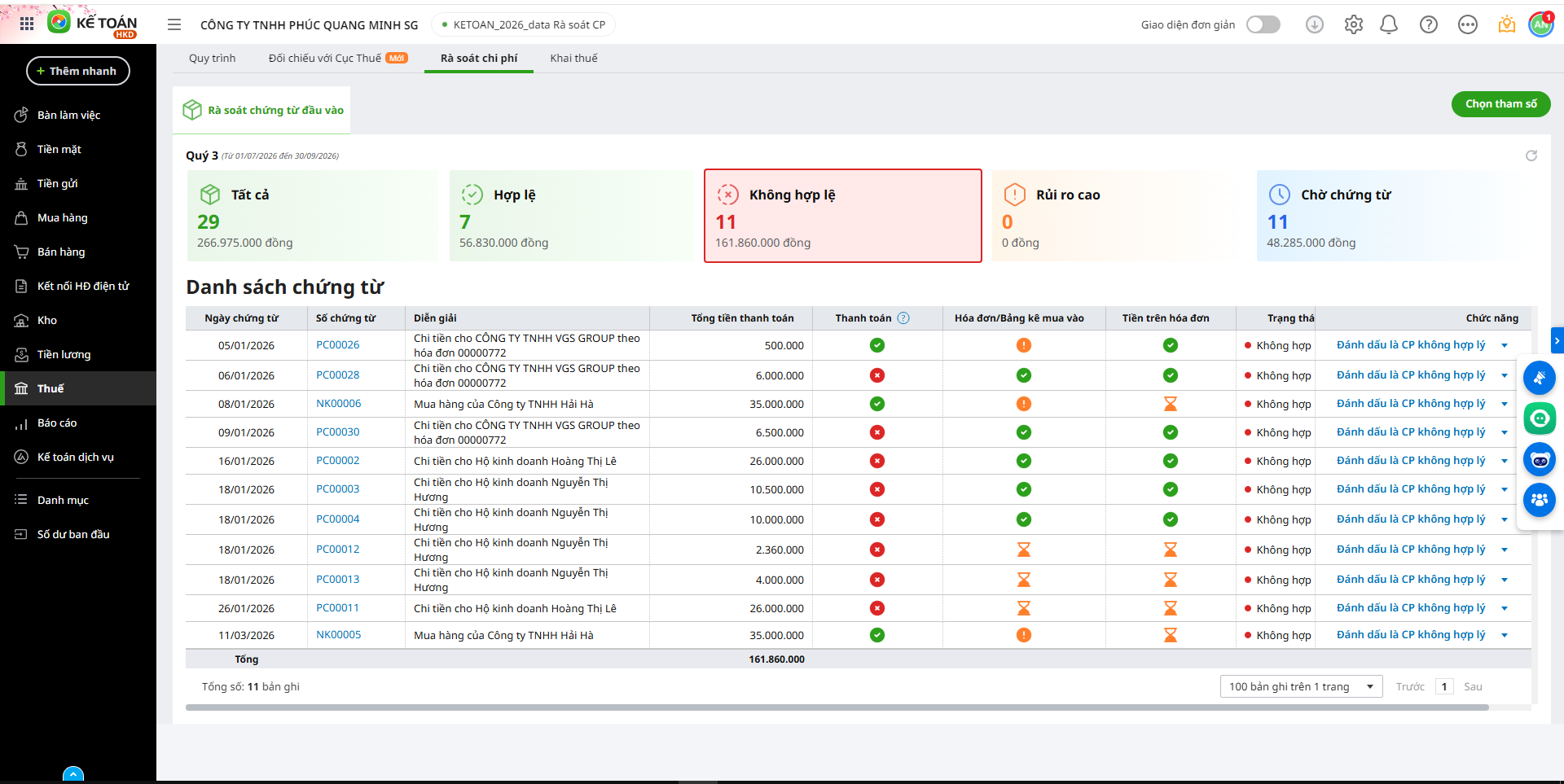Open the KETOAN_2026_data database selector

pyautogui.click(x=523, y=24)
